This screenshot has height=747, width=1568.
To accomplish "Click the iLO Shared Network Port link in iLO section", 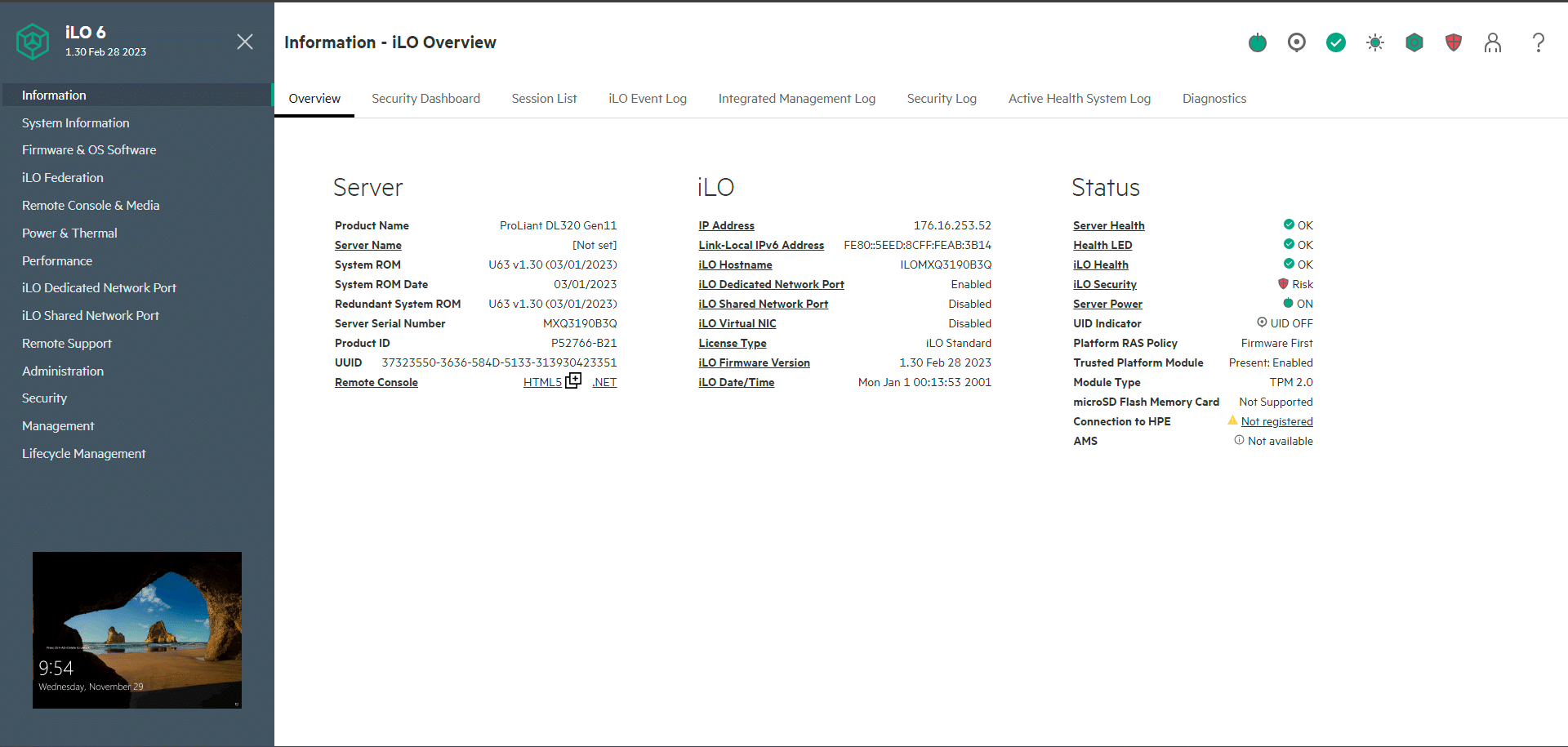I will (763, 304).
